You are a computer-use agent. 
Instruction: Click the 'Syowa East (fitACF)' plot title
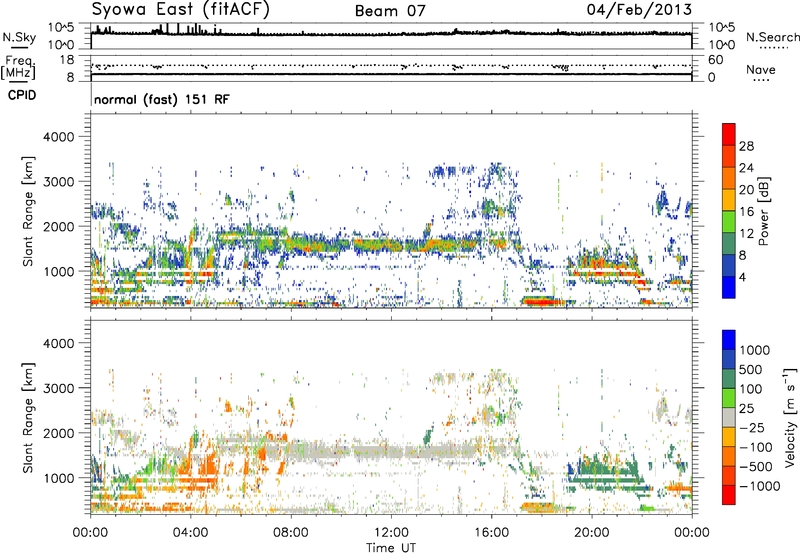click(x=181, y=9)
